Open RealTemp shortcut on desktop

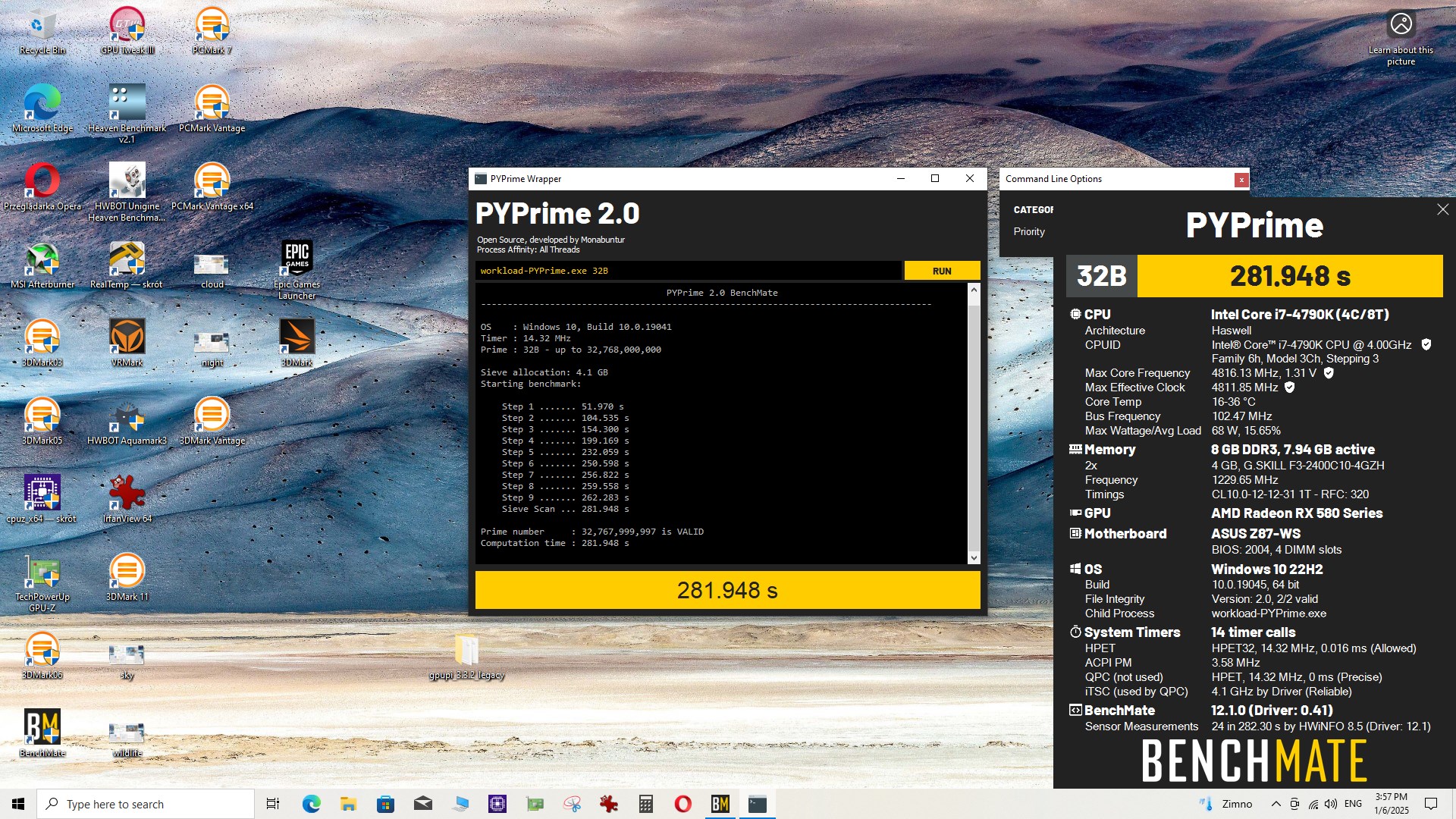[127, 265]
